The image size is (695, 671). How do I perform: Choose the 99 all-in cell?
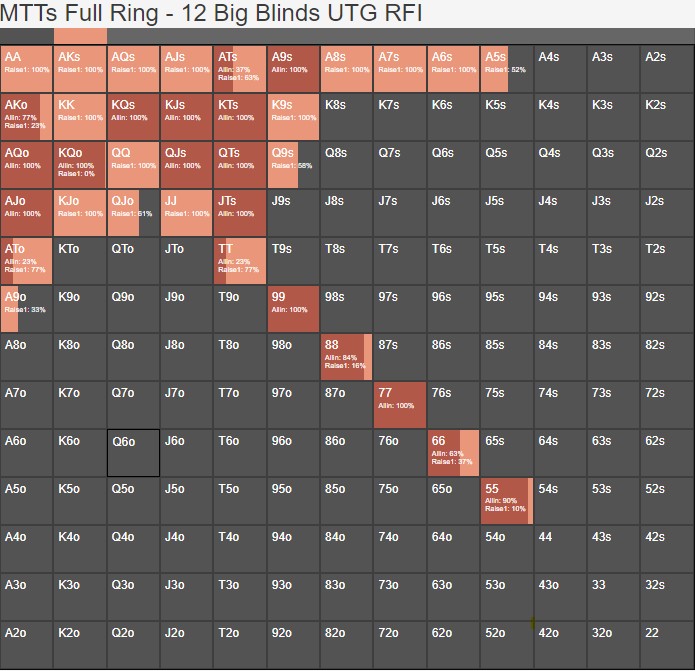(293, 309)
